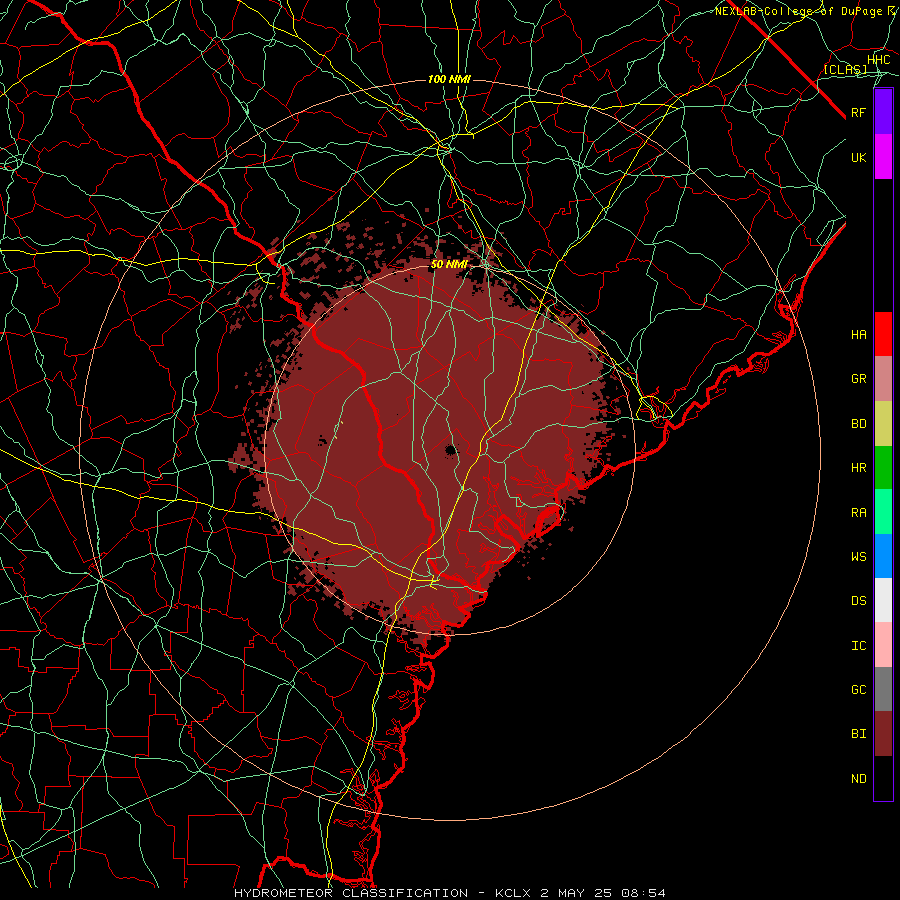Click the 08:54 timestamp
Image resolution: width=900 pixels, height=900 pixels.
[x=642, y=893]
